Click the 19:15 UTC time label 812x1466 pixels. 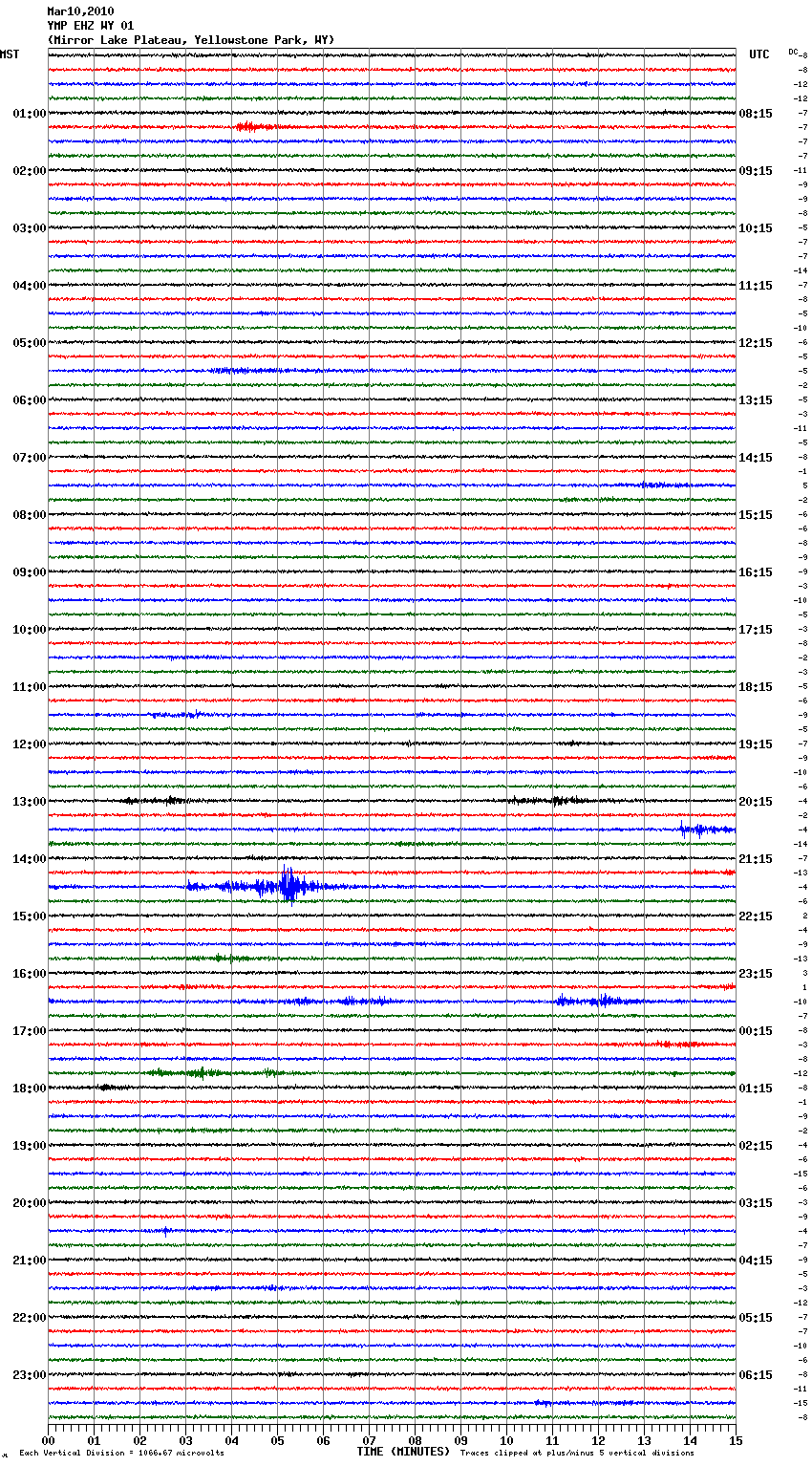(756, 744)
